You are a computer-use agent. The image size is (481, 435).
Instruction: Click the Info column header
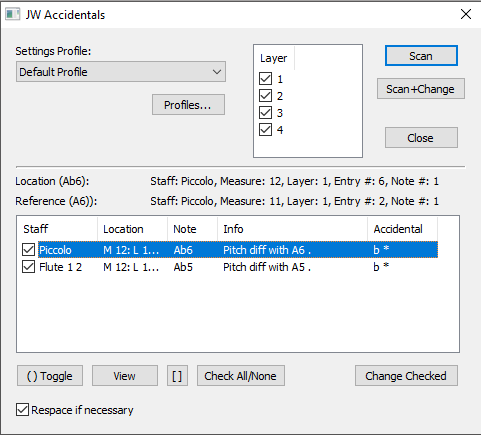pyautogui.click(x=292, y=229)
